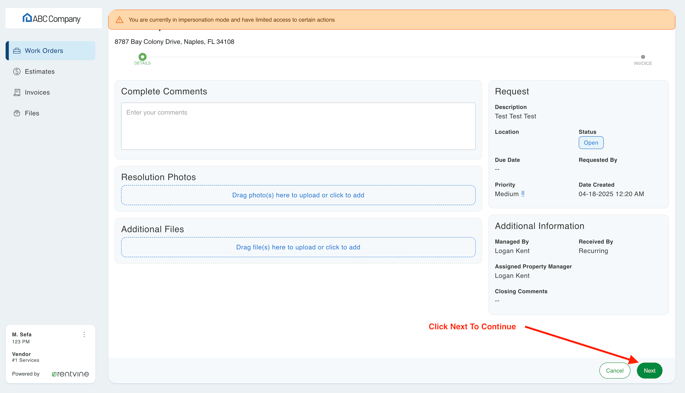Click address 8787 Bay Colony Drive text
This screenshot has width=685, height=393.
click(x=174, y=41)
